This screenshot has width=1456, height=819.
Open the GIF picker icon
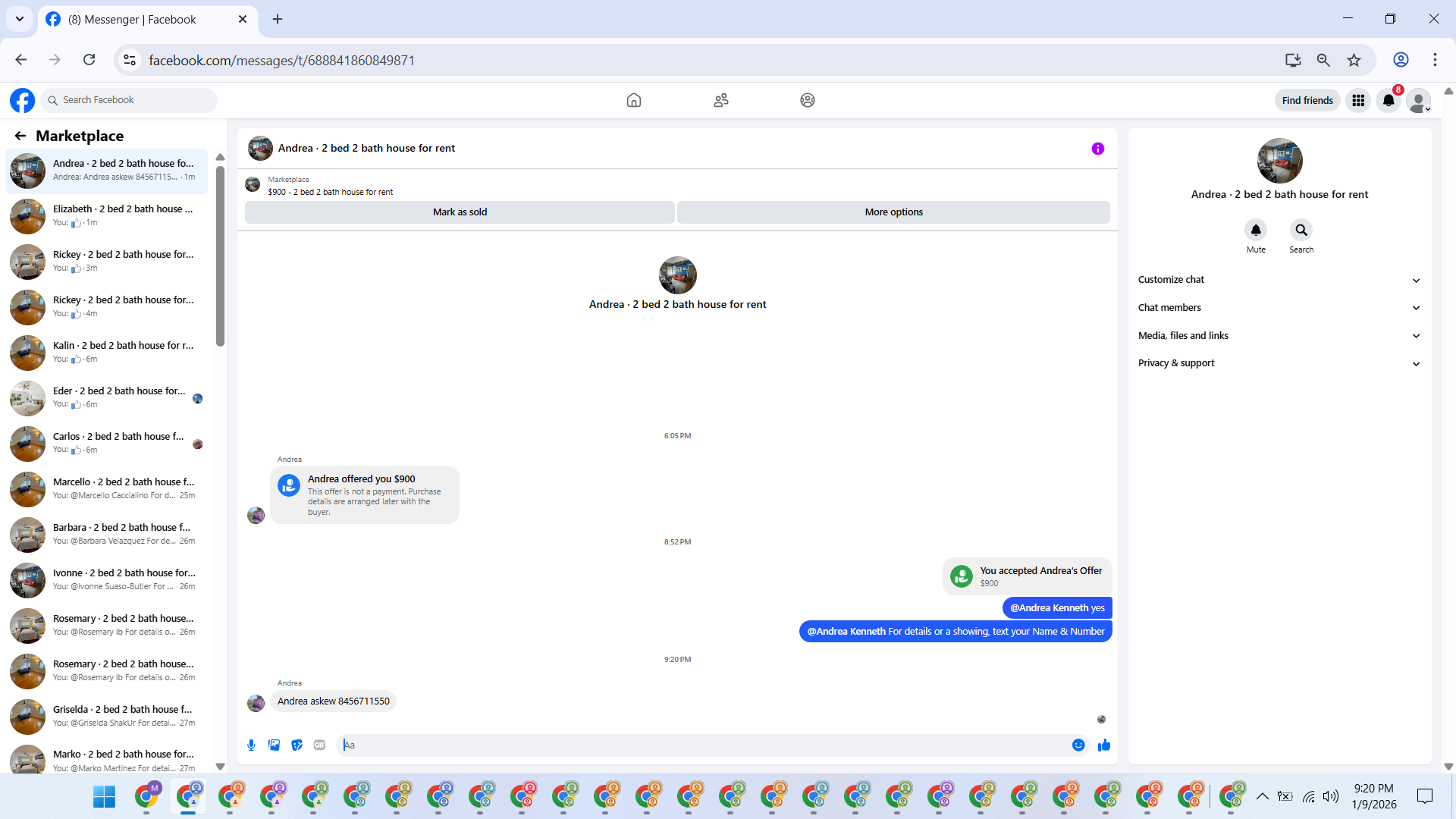coord(319,745)
